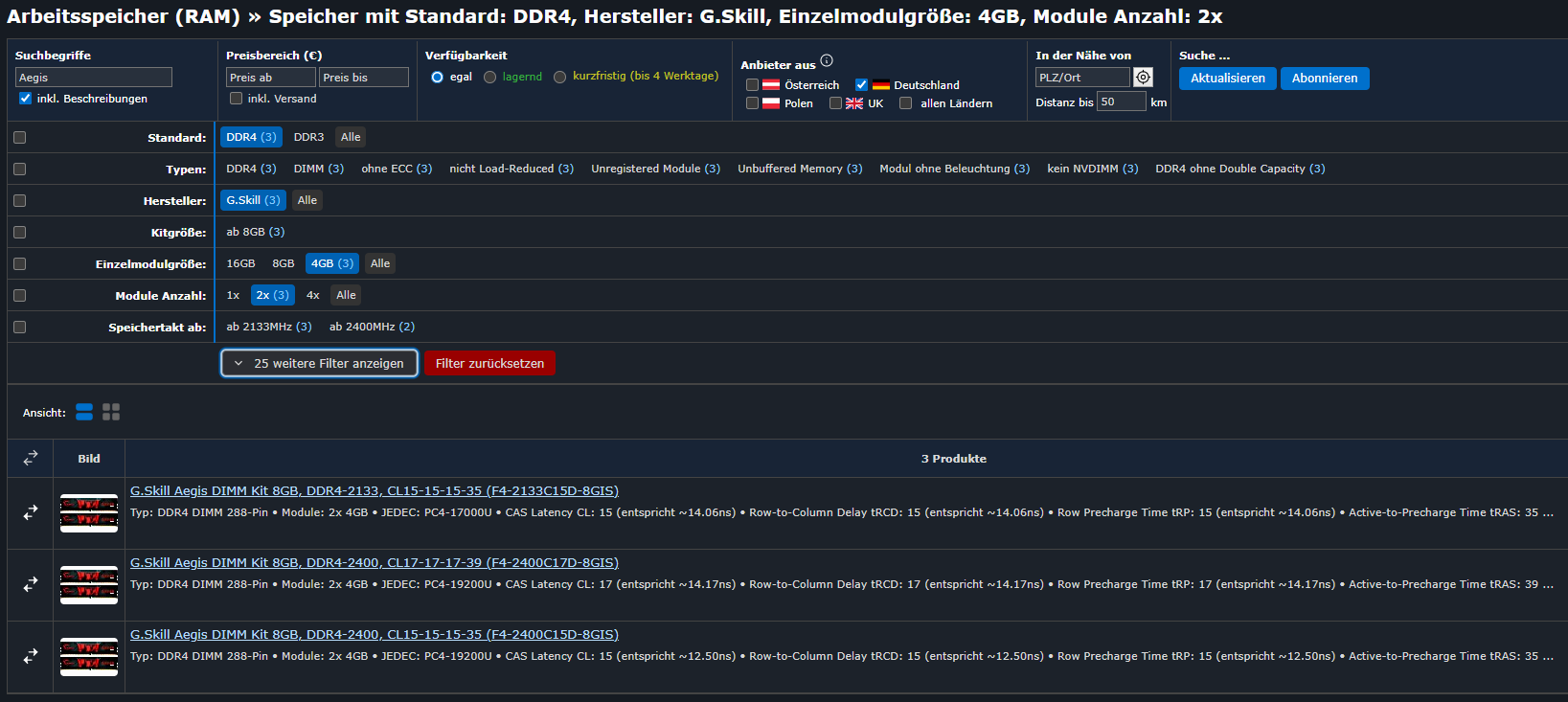Choose Unbuffered Memory (3) type filter
Viewport: 1568px width, 702px height.
[800, 169]
